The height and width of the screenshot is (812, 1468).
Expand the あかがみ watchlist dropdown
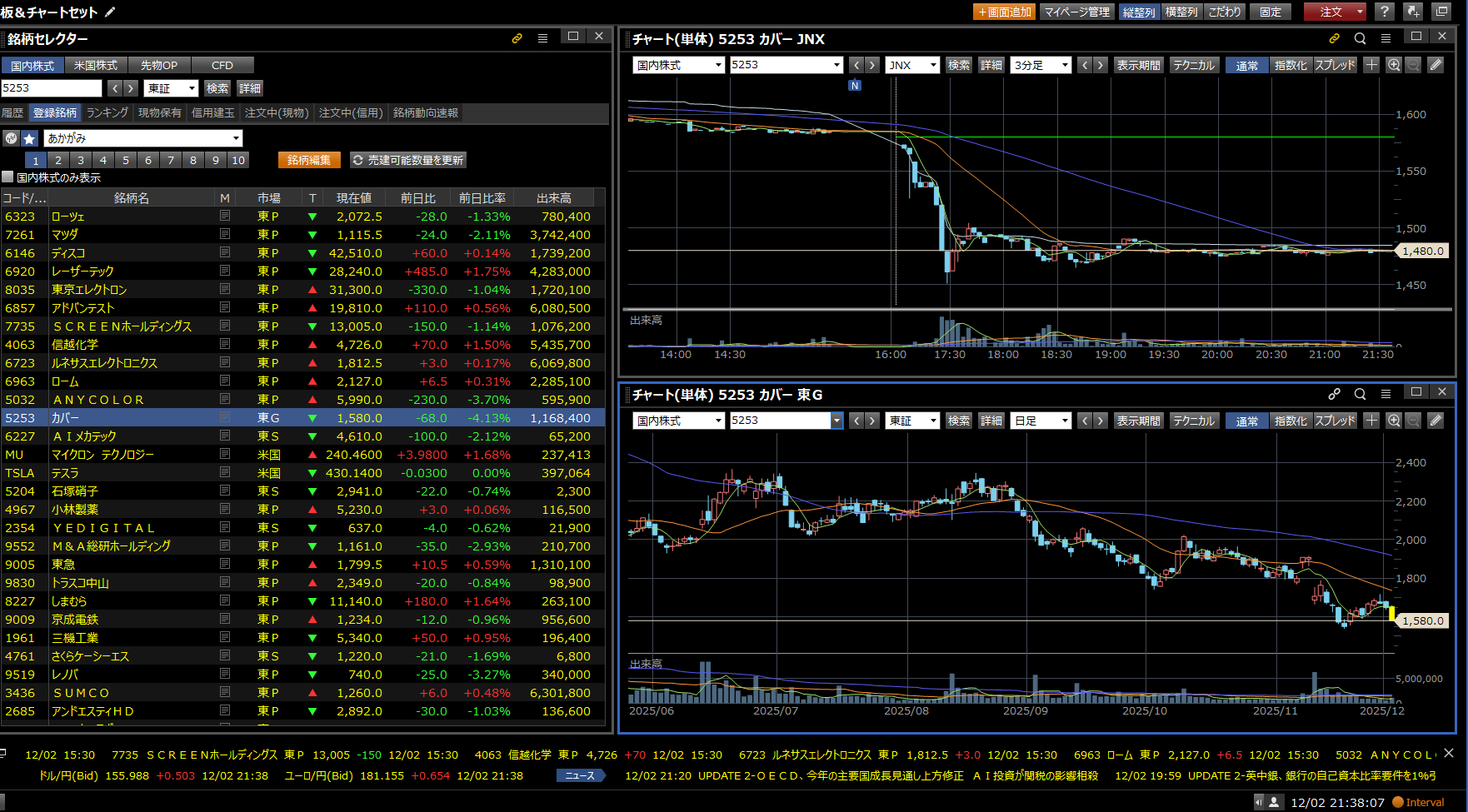click(237, 138)
